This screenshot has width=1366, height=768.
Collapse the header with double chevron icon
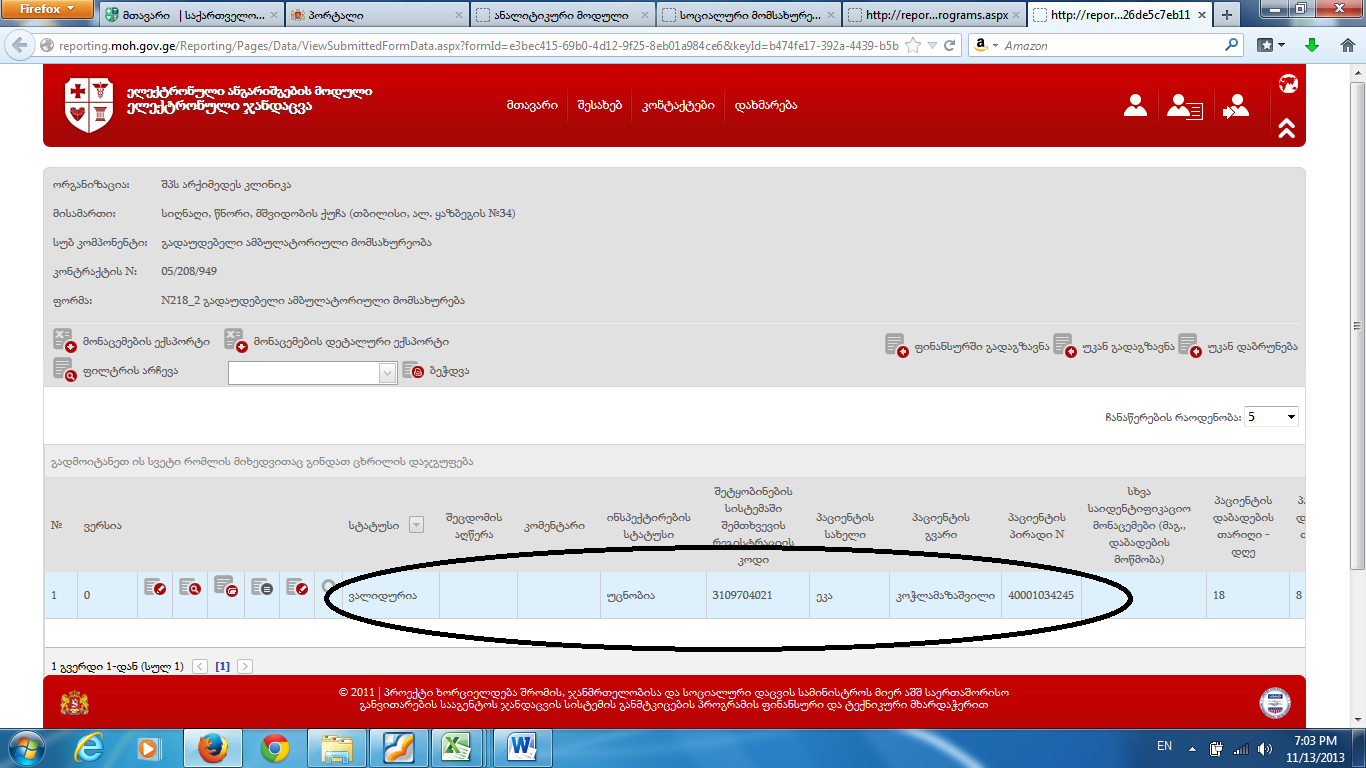[1286, 128]
